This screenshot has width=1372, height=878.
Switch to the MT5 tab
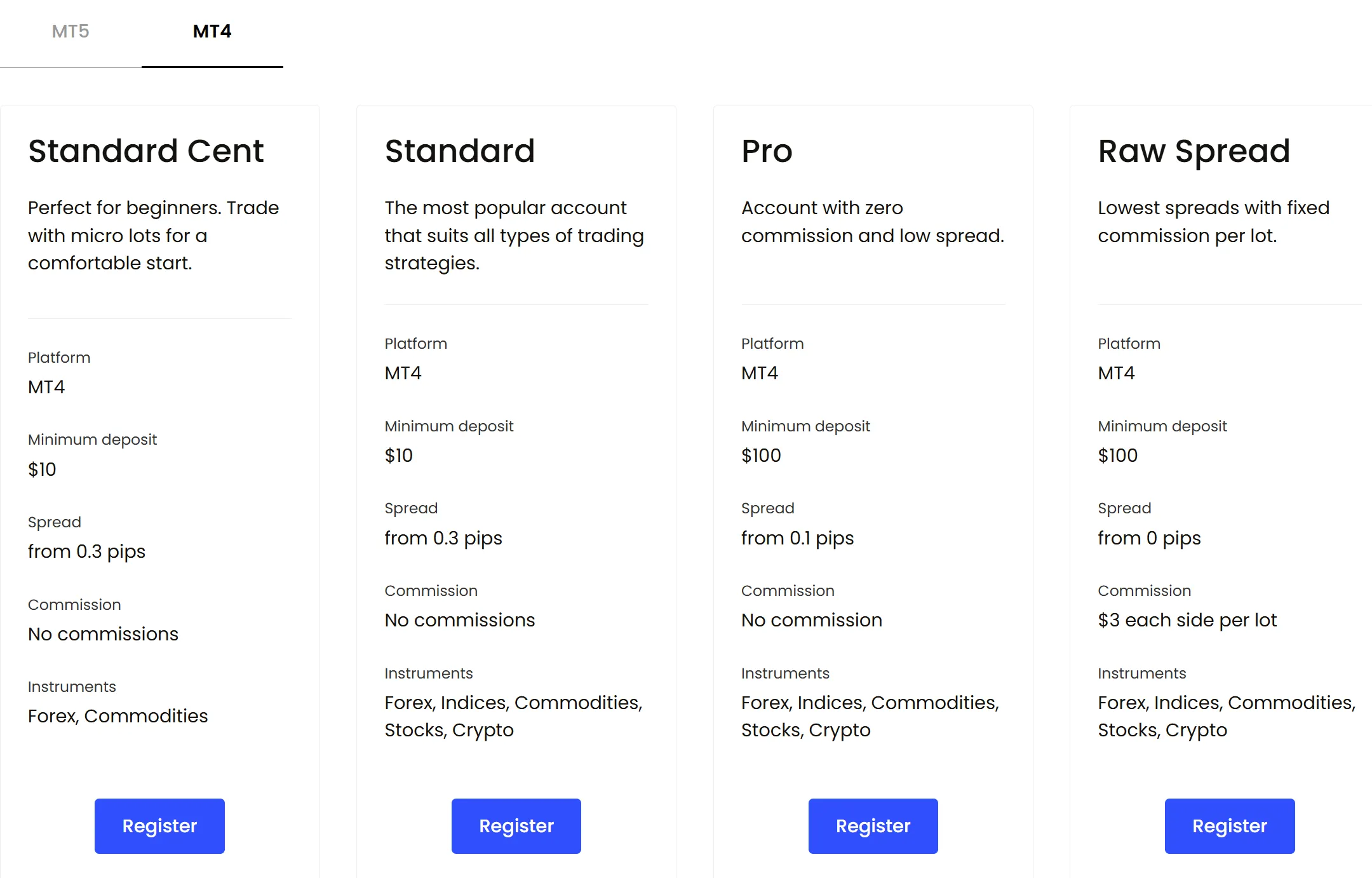click(71, 32)
